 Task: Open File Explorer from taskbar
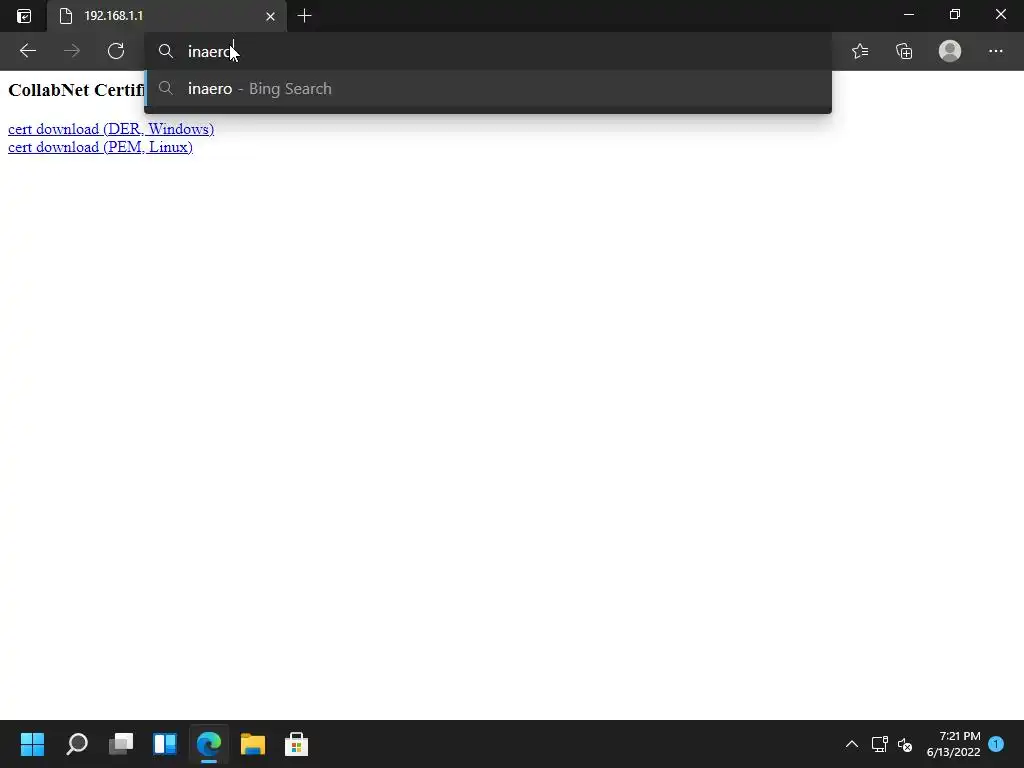click(x=253, y=744)
